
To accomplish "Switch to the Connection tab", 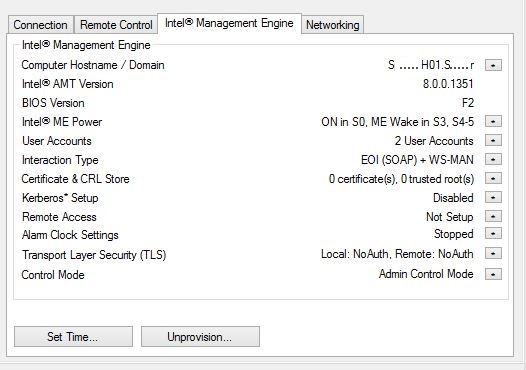I will [x=40, y=24].
